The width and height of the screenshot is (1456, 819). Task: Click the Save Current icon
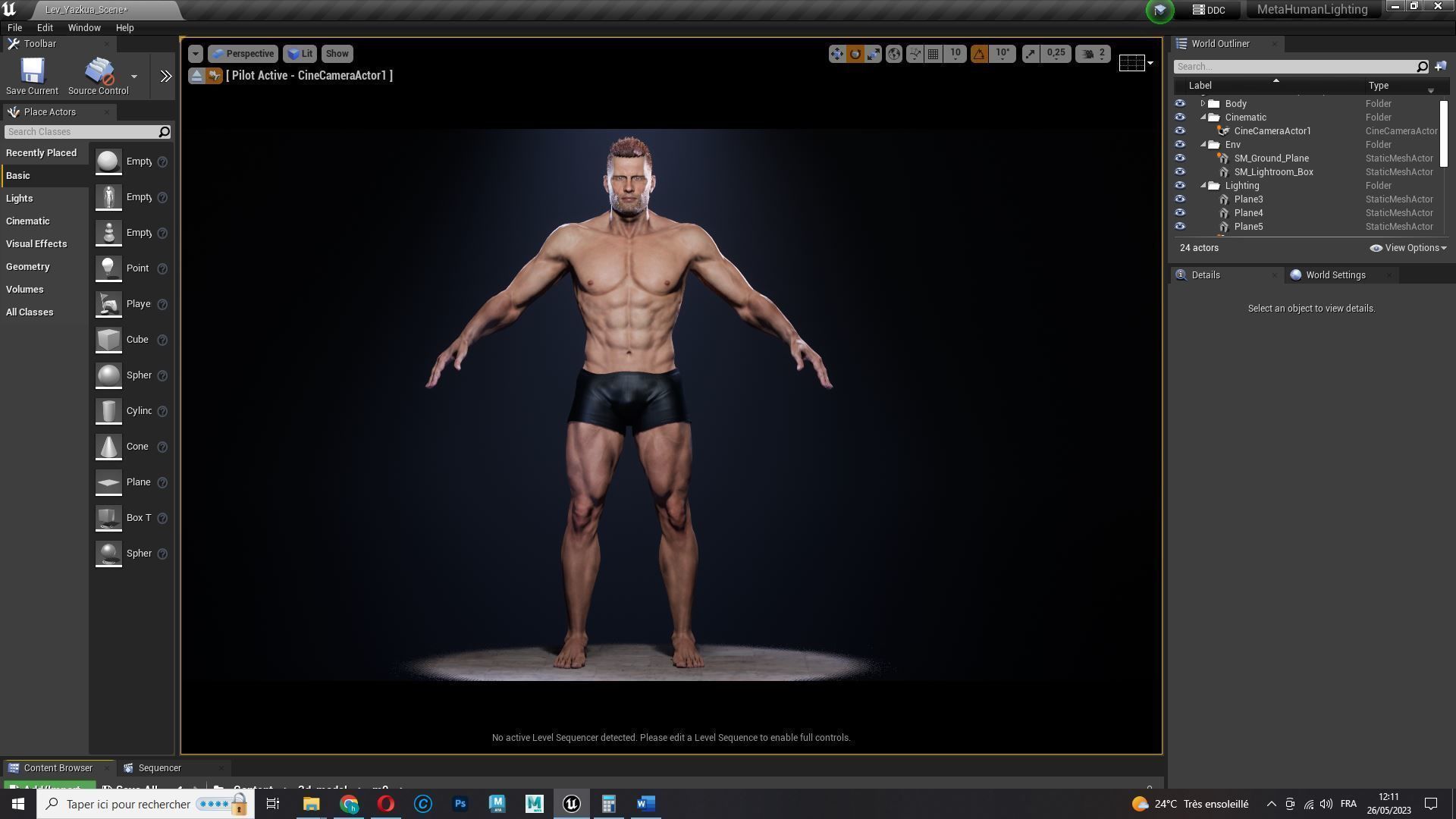click(32, 71)
